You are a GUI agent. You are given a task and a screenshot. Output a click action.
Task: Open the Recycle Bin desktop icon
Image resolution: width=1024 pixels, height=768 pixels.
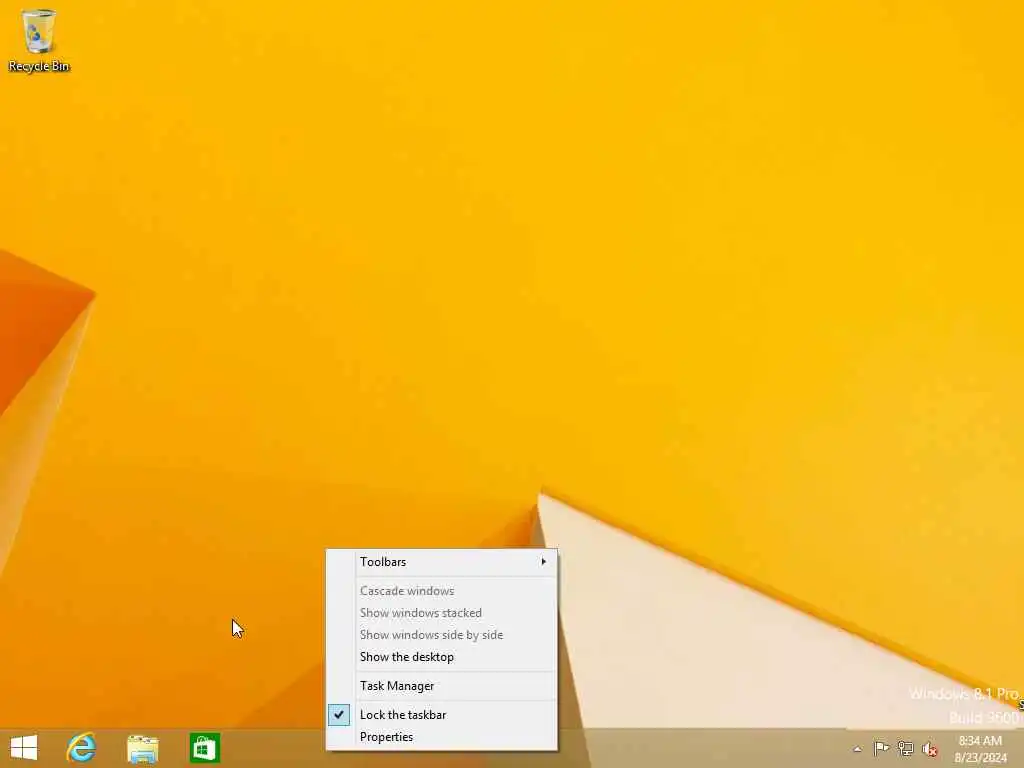click(39, 40)
